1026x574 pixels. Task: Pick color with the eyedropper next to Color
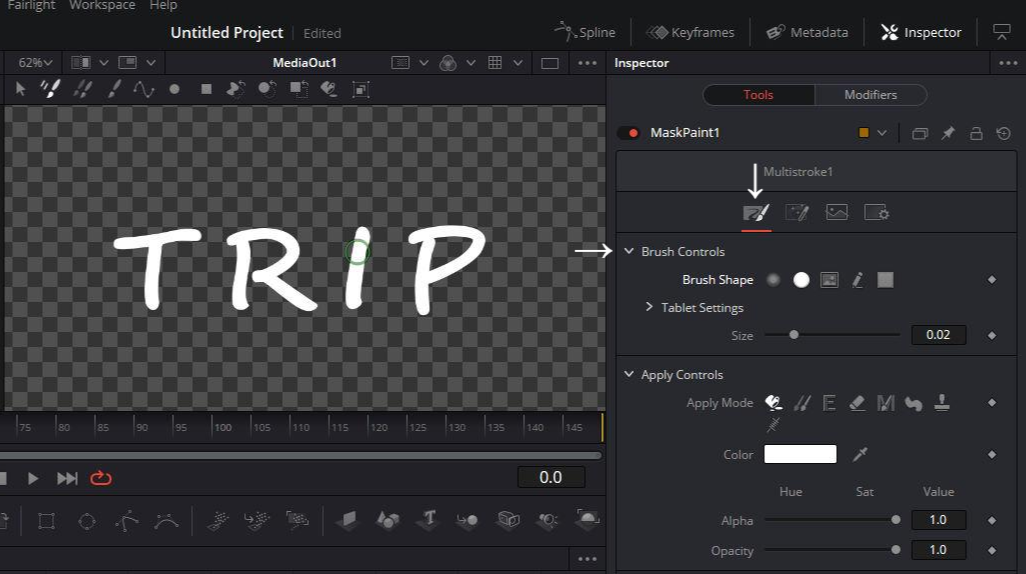pos(860,454)
